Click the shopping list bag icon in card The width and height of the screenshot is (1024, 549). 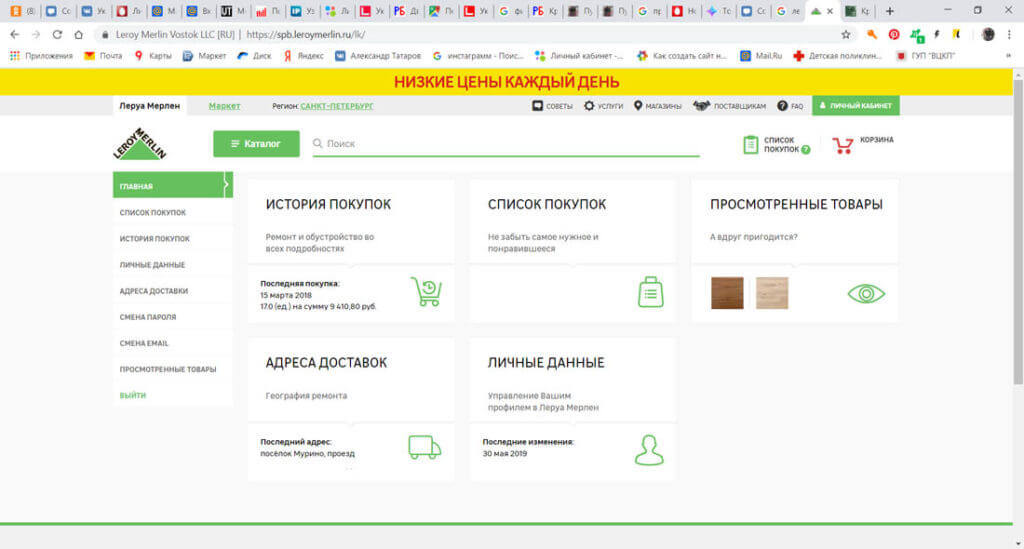[x=651, y=292]
